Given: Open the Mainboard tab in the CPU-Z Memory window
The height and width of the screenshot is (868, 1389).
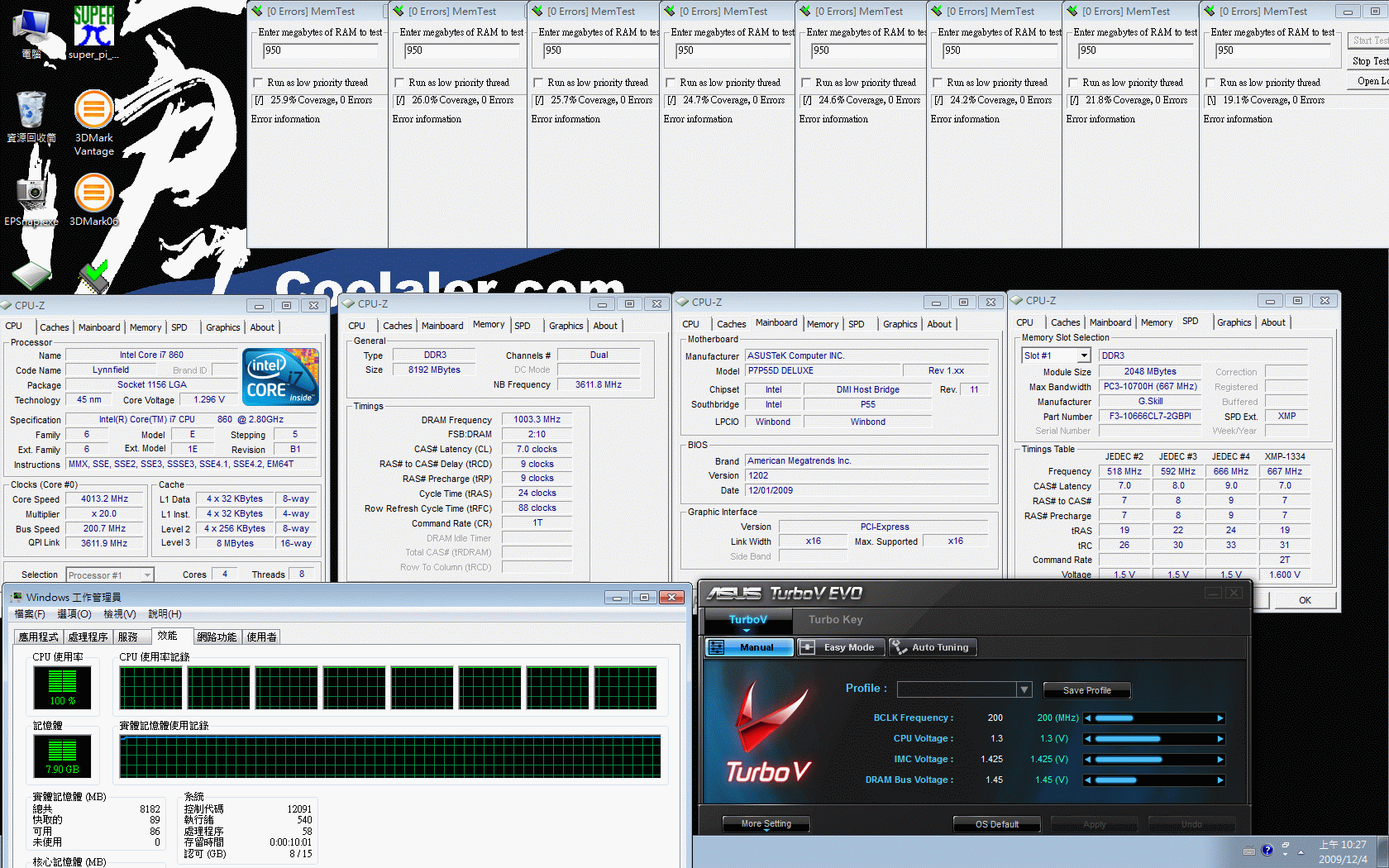Looking at the screenshot, I should 442,326.
